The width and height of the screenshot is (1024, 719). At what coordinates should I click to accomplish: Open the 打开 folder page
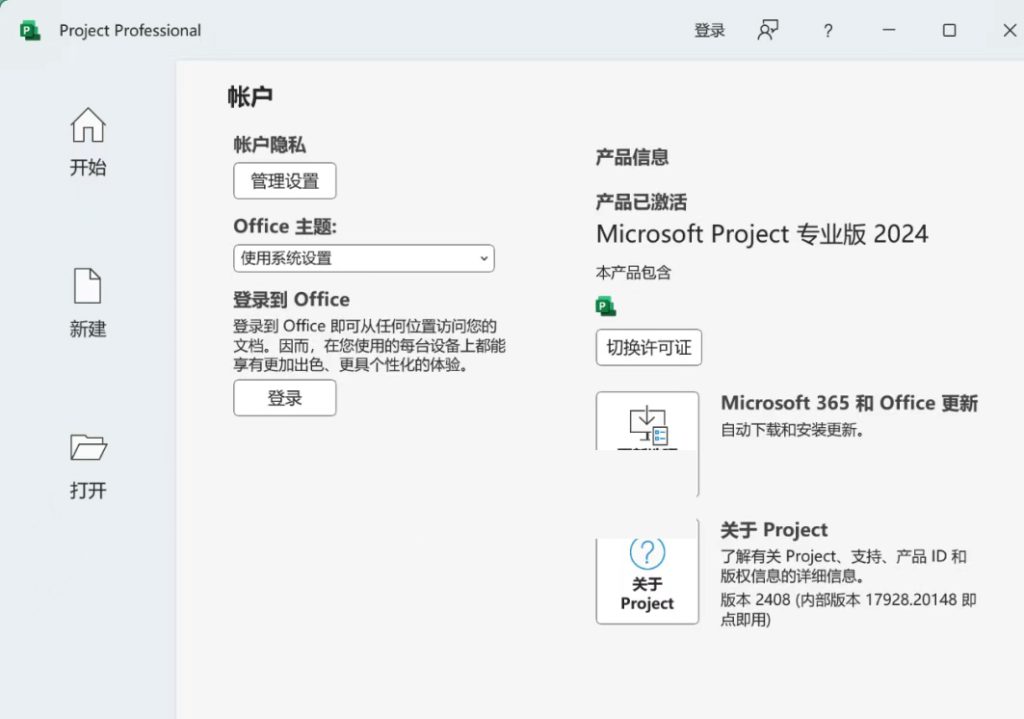point(88,466)
